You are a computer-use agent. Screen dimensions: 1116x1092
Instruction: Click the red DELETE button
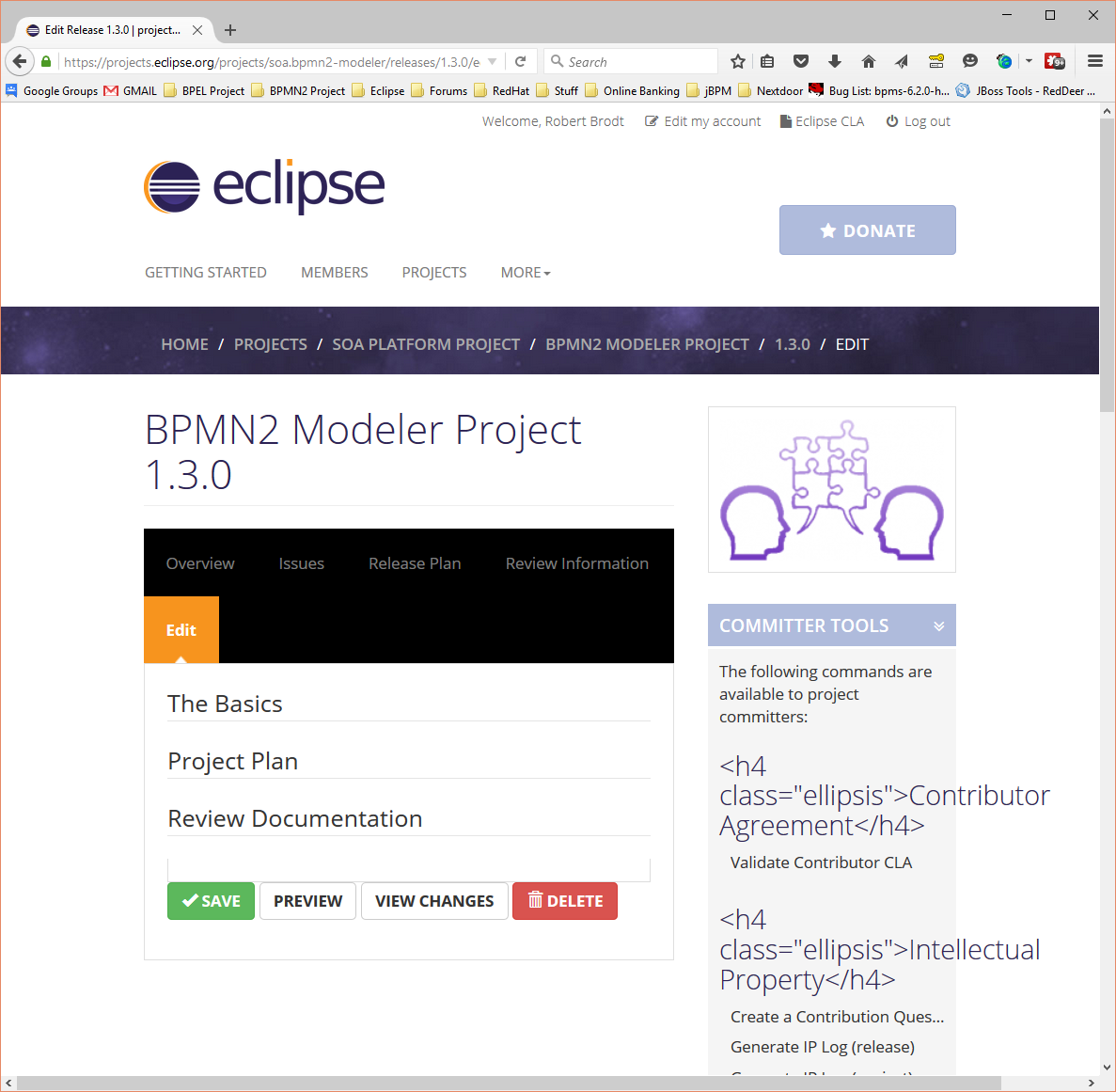565,901
